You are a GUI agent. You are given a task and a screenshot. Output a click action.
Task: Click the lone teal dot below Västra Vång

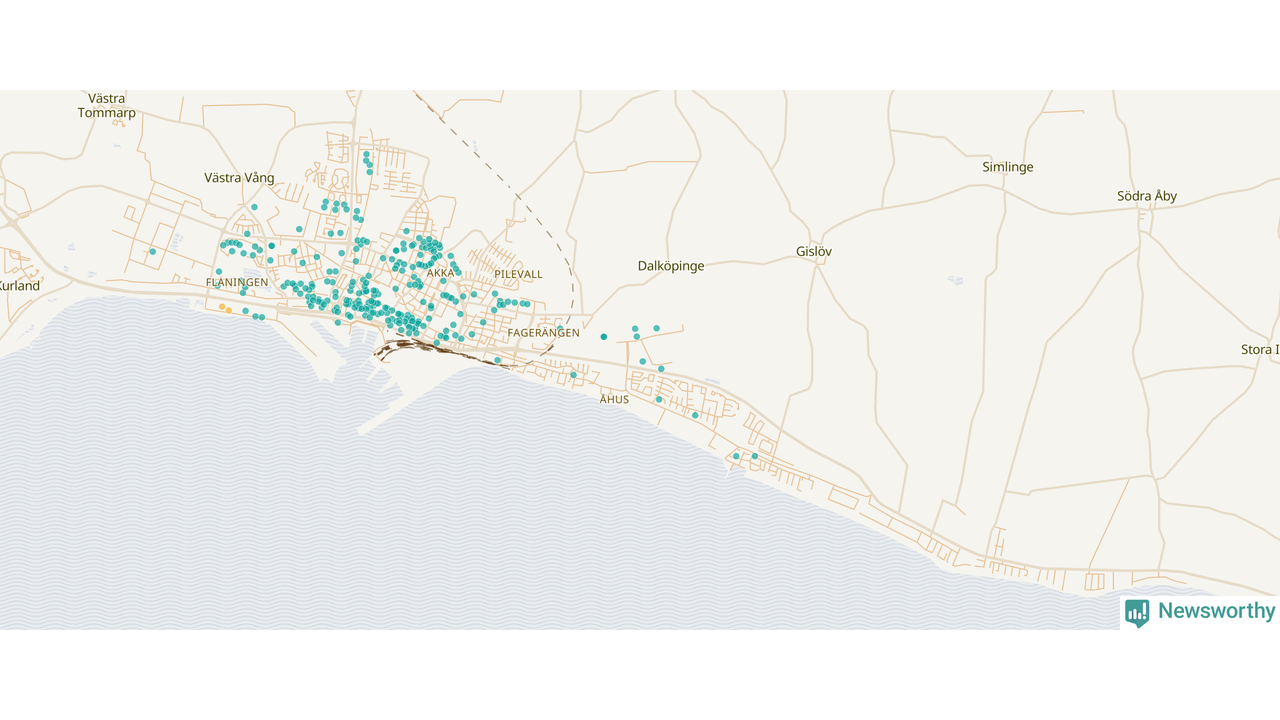pyautogui.click(x=254, y=207)
